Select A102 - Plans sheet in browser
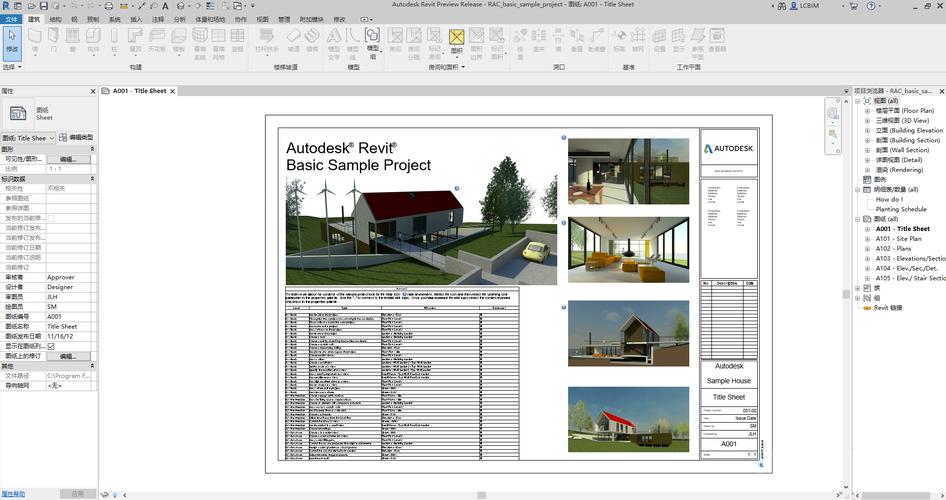 pos(894,248)
